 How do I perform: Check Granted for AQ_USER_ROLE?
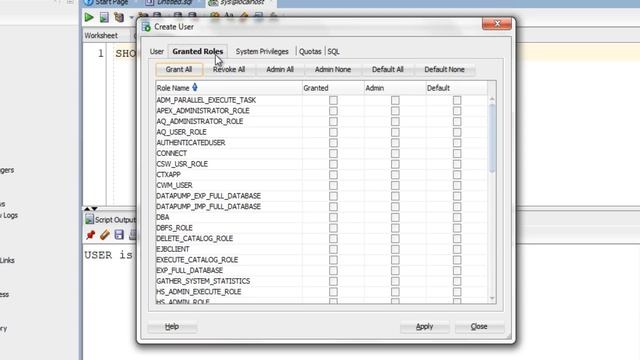point(333,132)
